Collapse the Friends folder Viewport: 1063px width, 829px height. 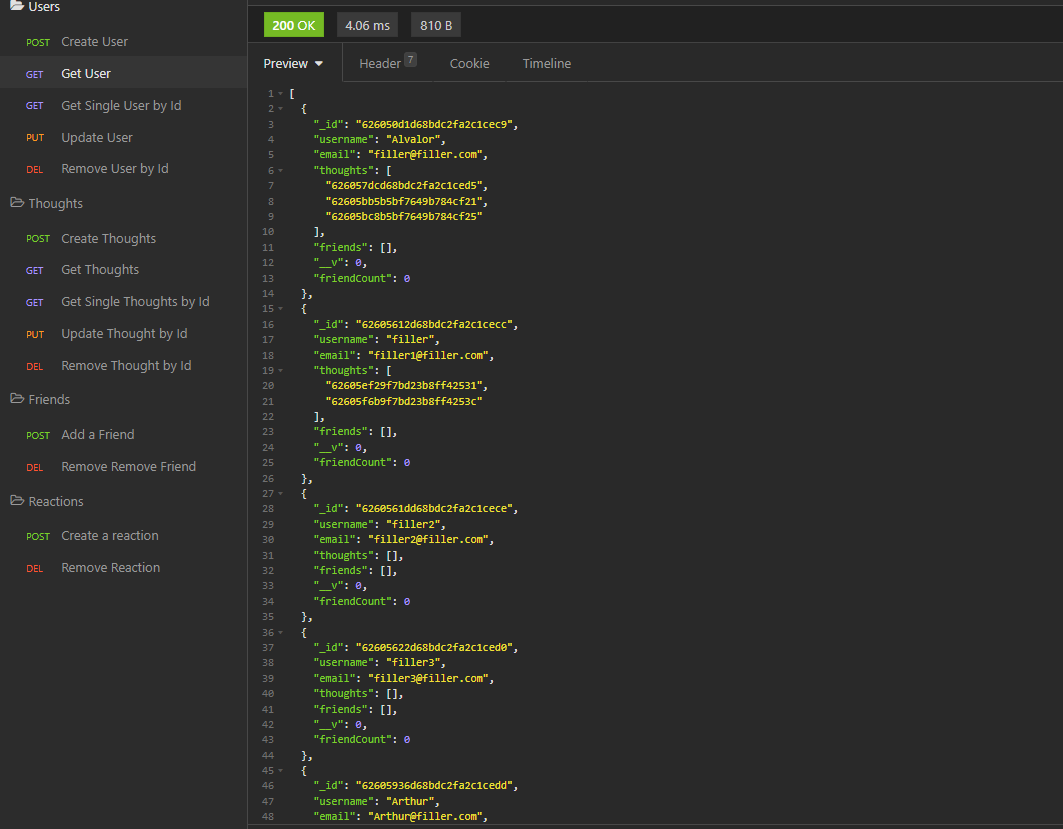tap(40, 399)
